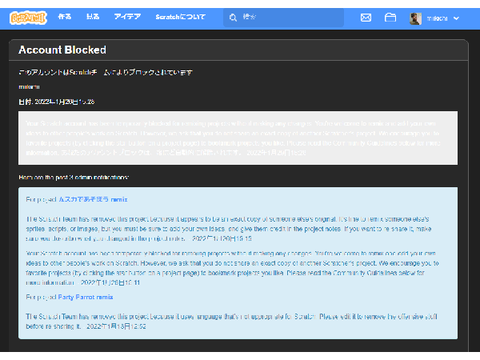Expand the account dropdown chevron

pos(456,18)
